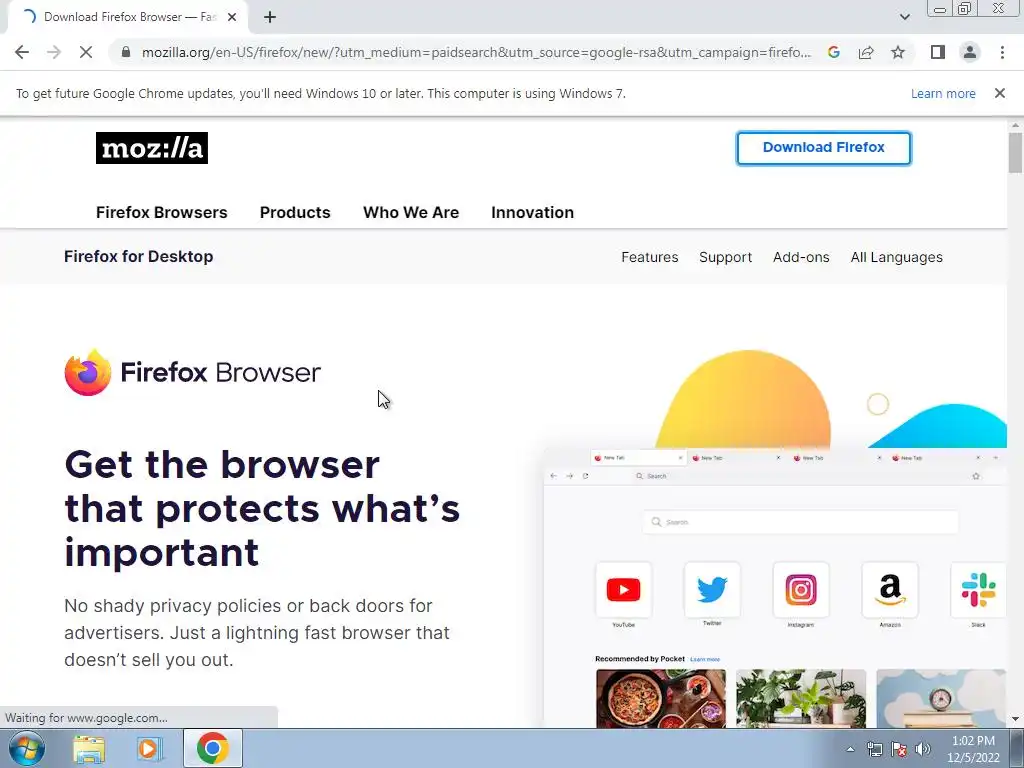
Task: Open Chrome three-dot menu
Action: coord(1002,52)
